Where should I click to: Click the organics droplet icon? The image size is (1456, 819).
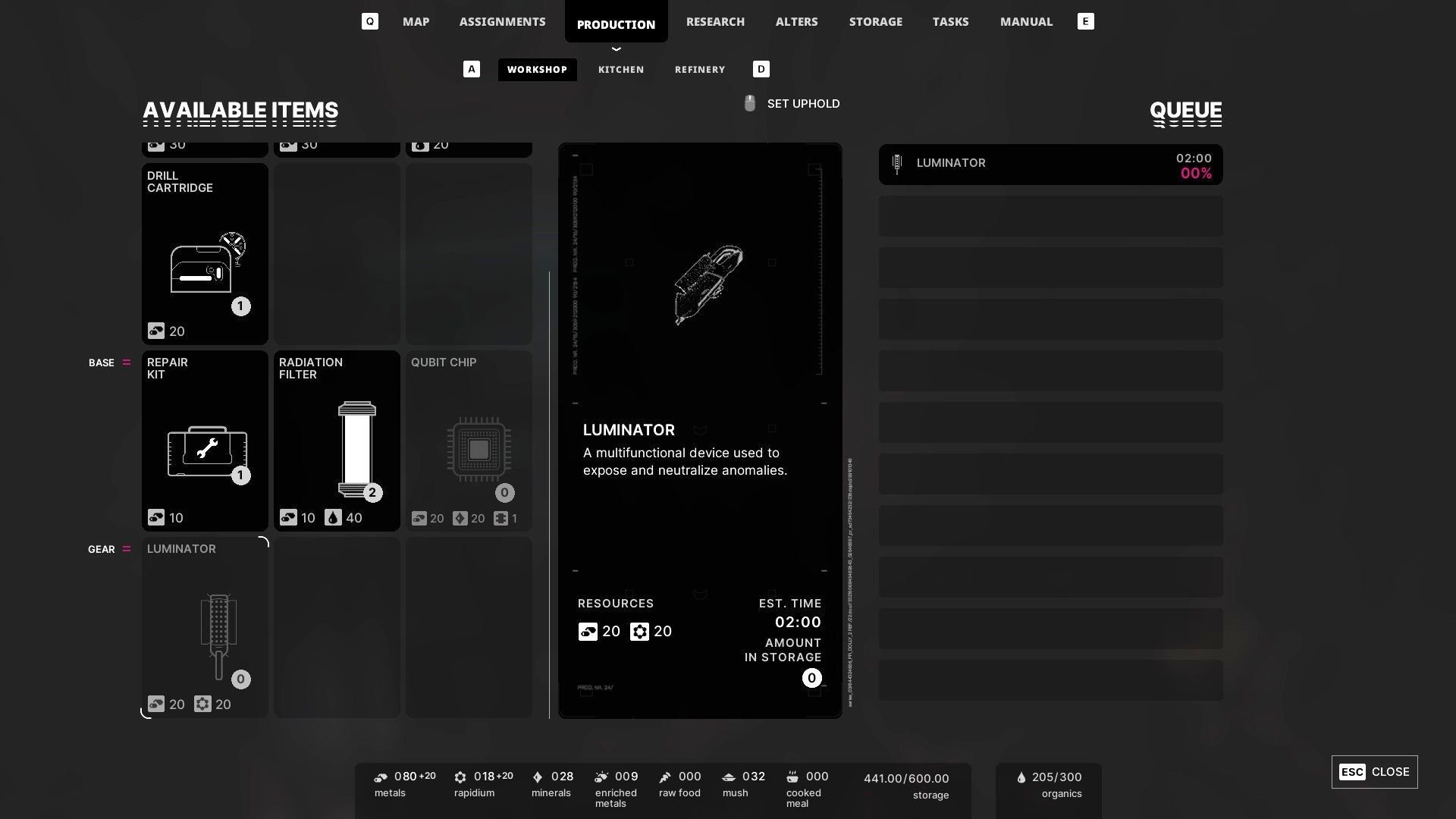1021,777
